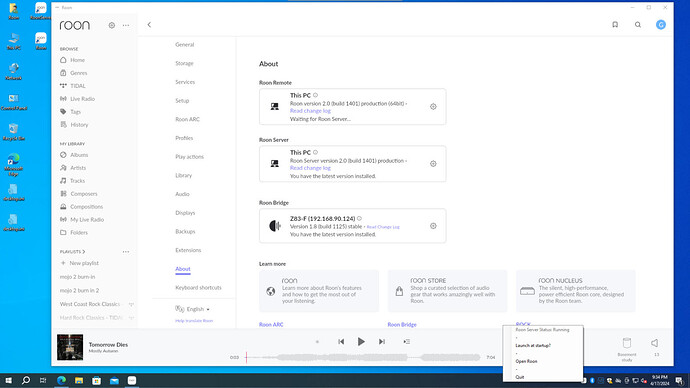The height and width of the screenshot is (388, 690).
Task: Open the profile avatar menu
Action: coord(661,25)
